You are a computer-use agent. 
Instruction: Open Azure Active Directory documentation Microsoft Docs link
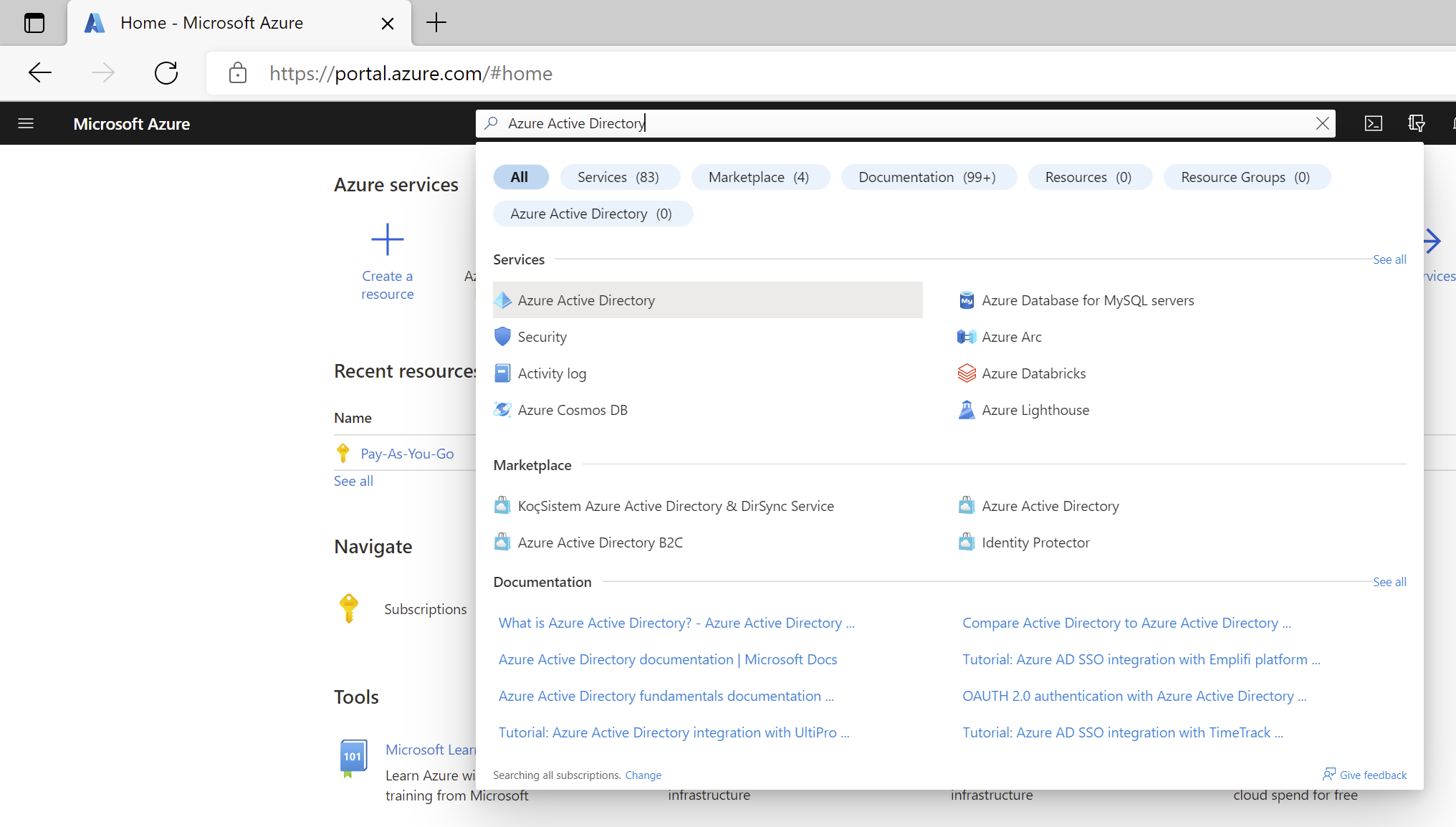(x=668, y=659)
